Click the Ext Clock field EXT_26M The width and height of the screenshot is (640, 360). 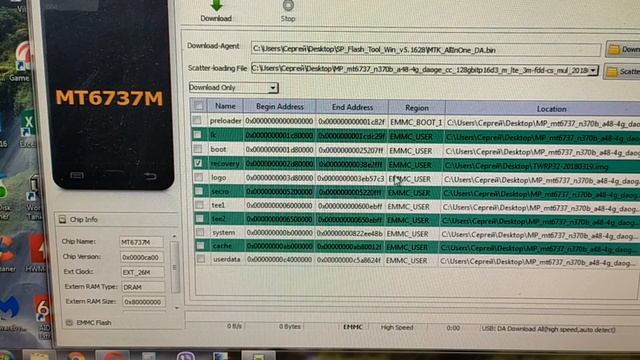point(143,272)
